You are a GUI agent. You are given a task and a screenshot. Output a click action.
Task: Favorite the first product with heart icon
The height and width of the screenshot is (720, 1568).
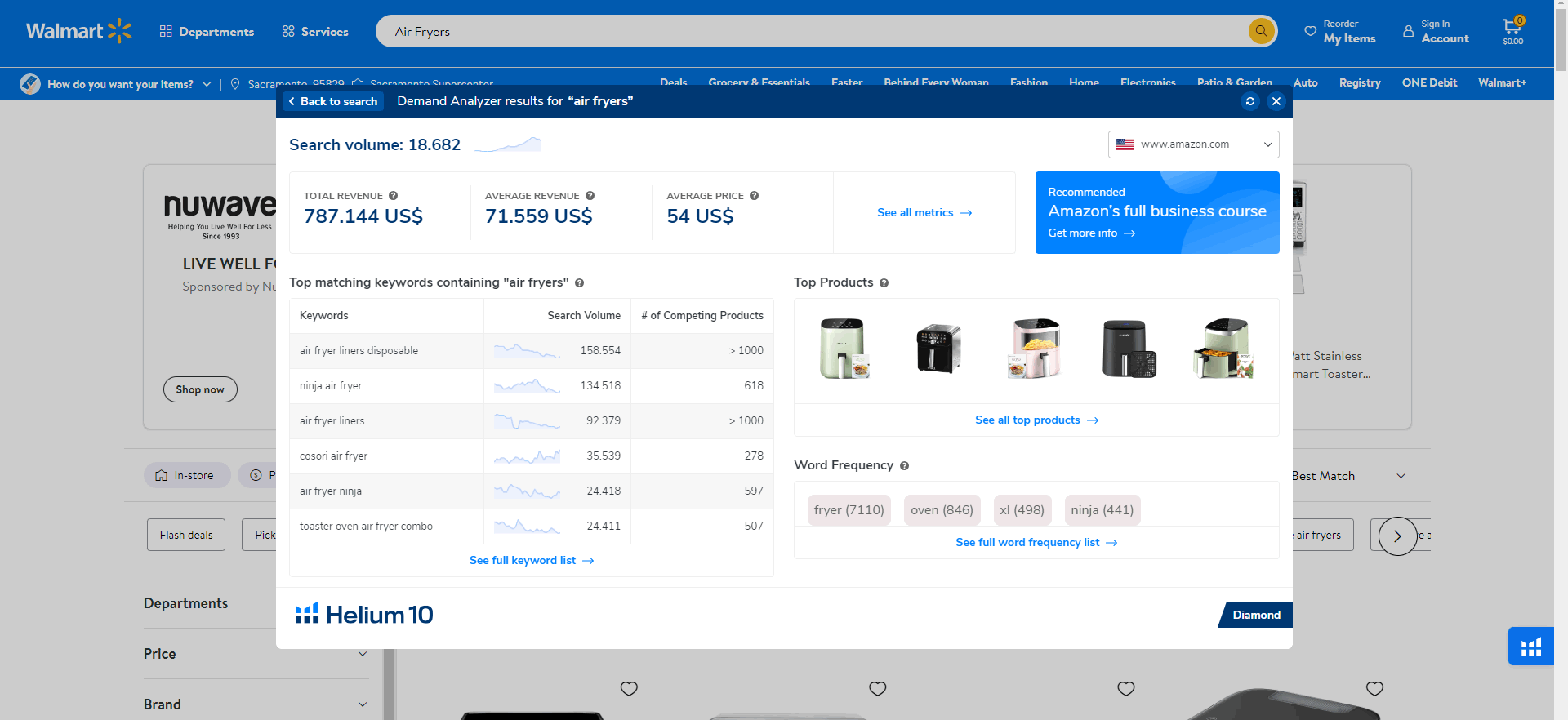point(629,688)
